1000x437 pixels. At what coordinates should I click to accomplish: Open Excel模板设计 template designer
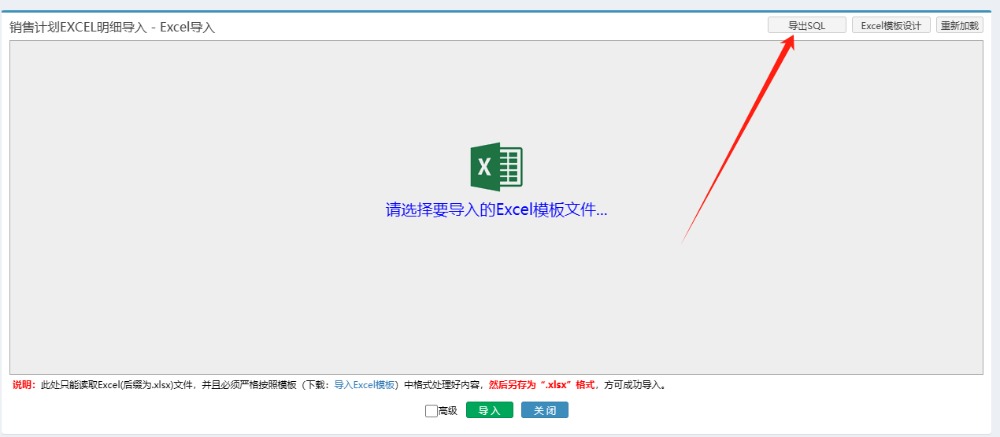[x=891, y=26]
